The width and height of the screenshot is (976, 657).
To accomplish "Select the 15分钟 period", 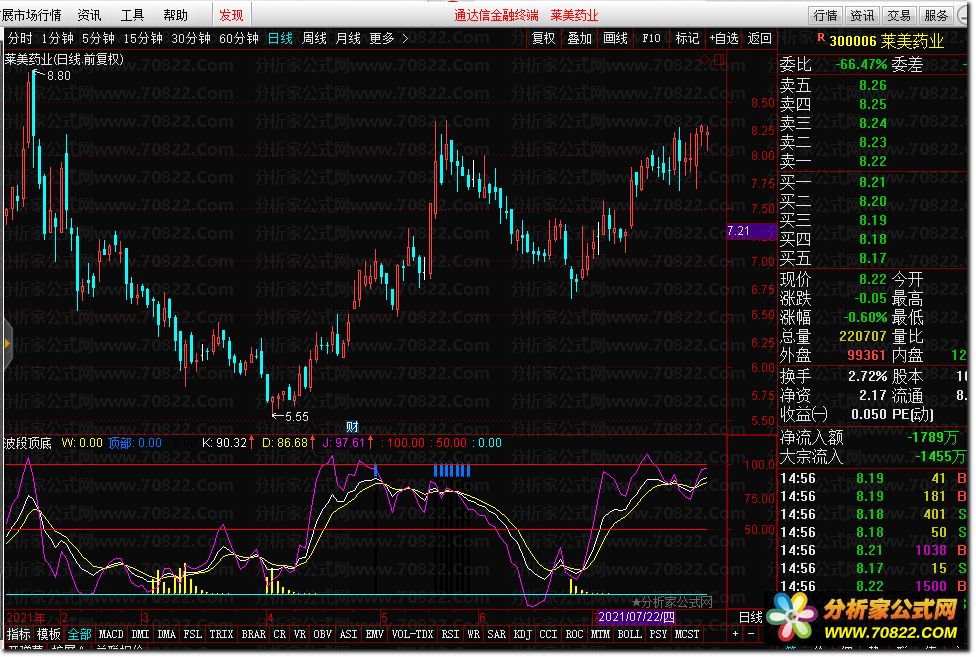I will 143,39.
